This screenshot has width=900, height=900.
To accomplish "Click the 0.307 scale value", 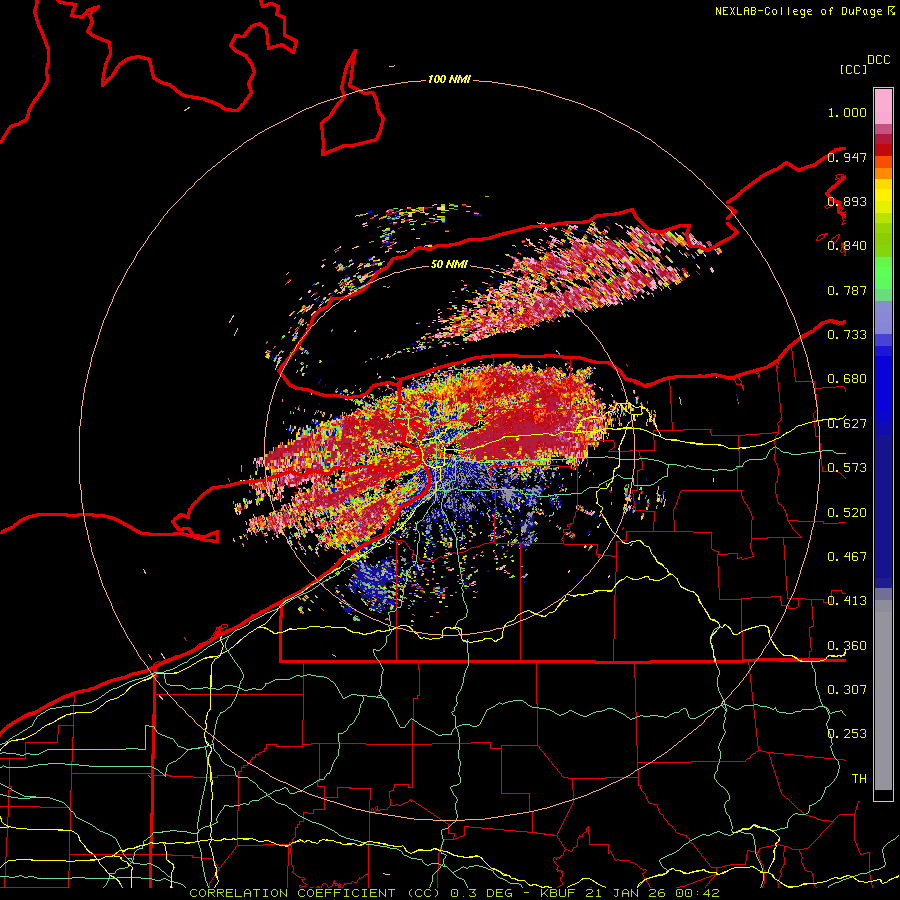I will point(847,690).
